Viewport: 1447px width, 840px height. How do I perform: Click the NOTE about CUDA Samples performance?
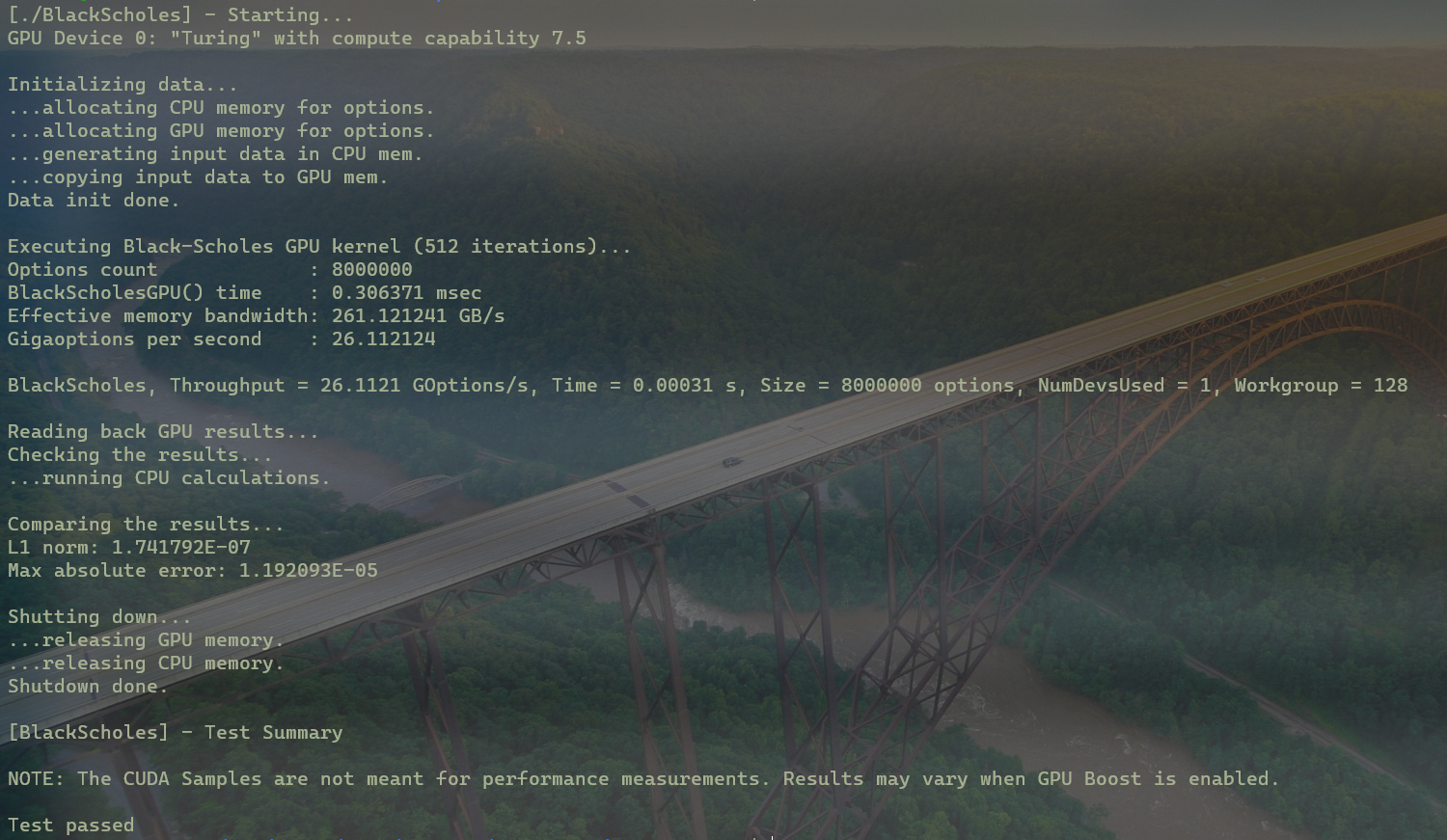point(643,779)
